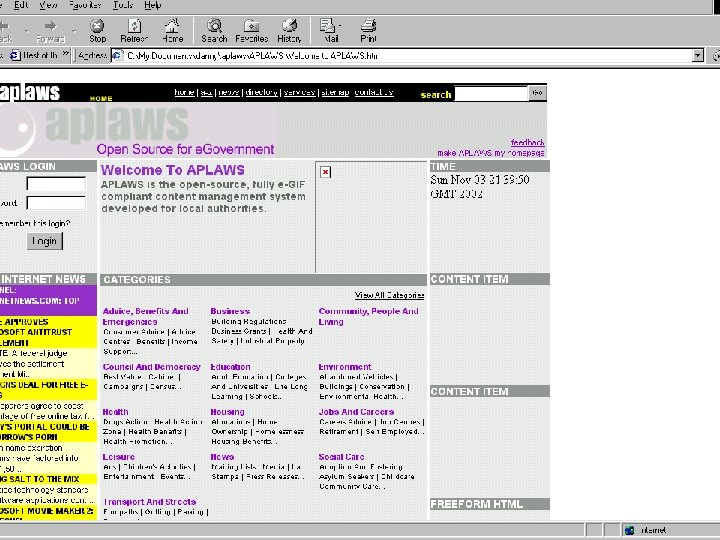Click the Open Source for eGovernment tagline
The height and width of the screenshot is (540, 720).
tap(185, 149)
